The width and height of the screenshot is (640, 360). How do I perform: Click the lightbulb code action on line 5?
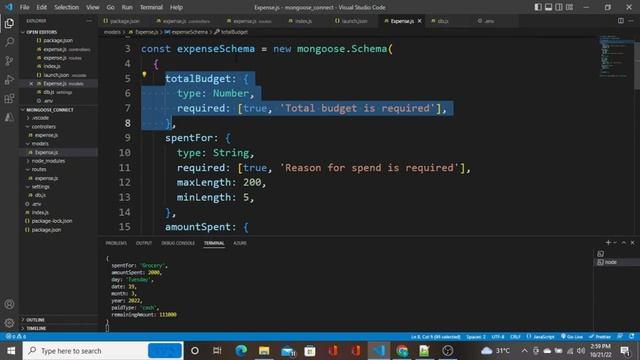point(144,74)
